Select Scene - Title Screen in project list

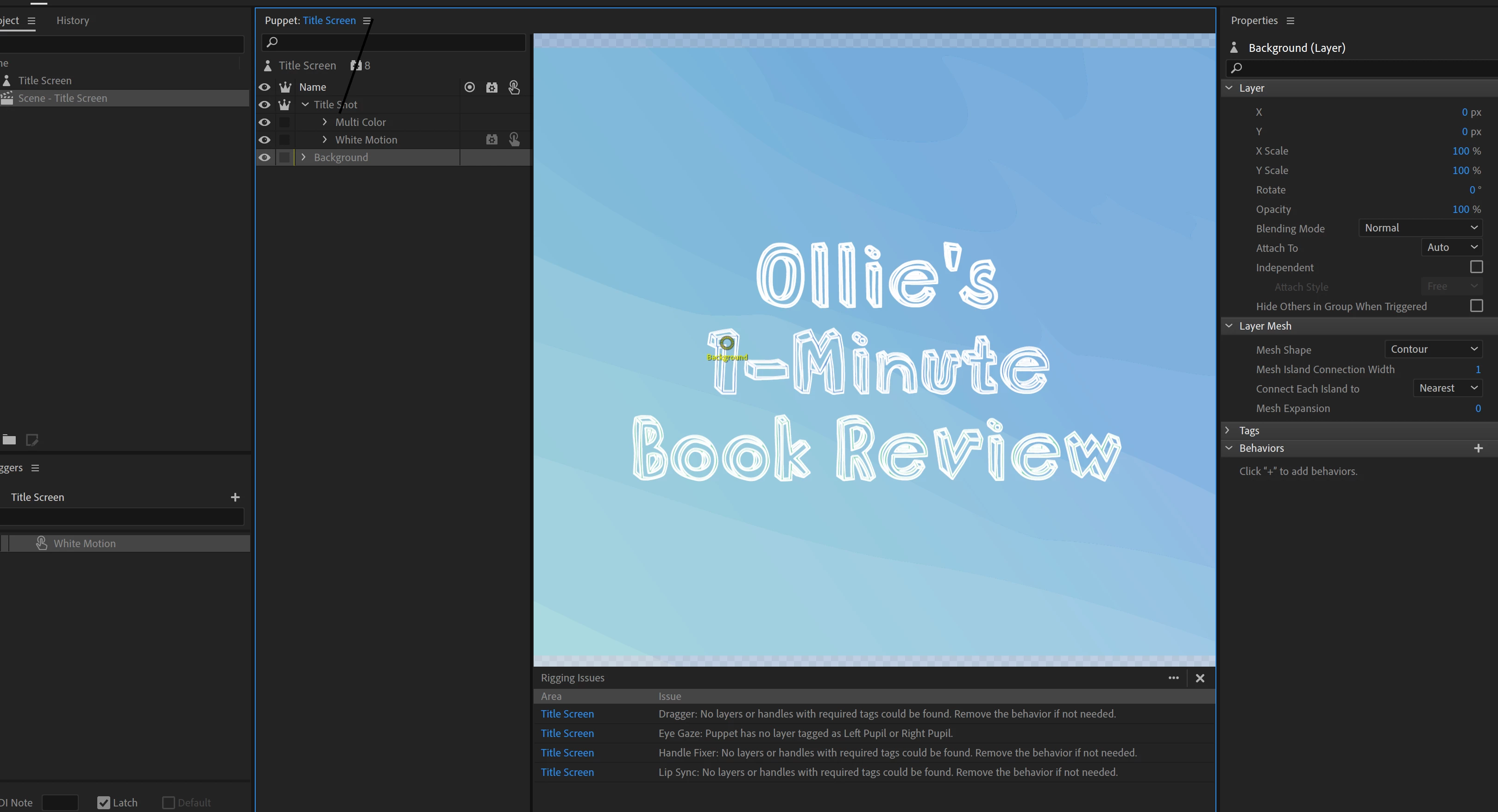(x=63, y=98)
